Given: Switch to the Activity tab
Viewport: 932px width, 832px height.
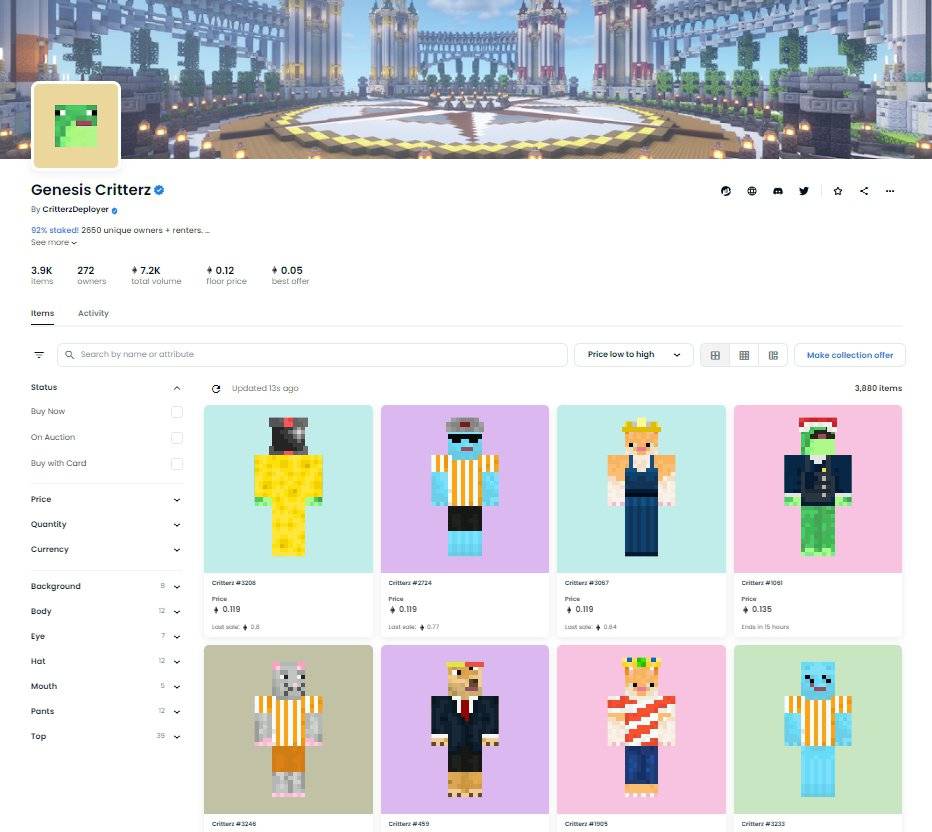Looking at the screenshot, I should coord(93,313).
